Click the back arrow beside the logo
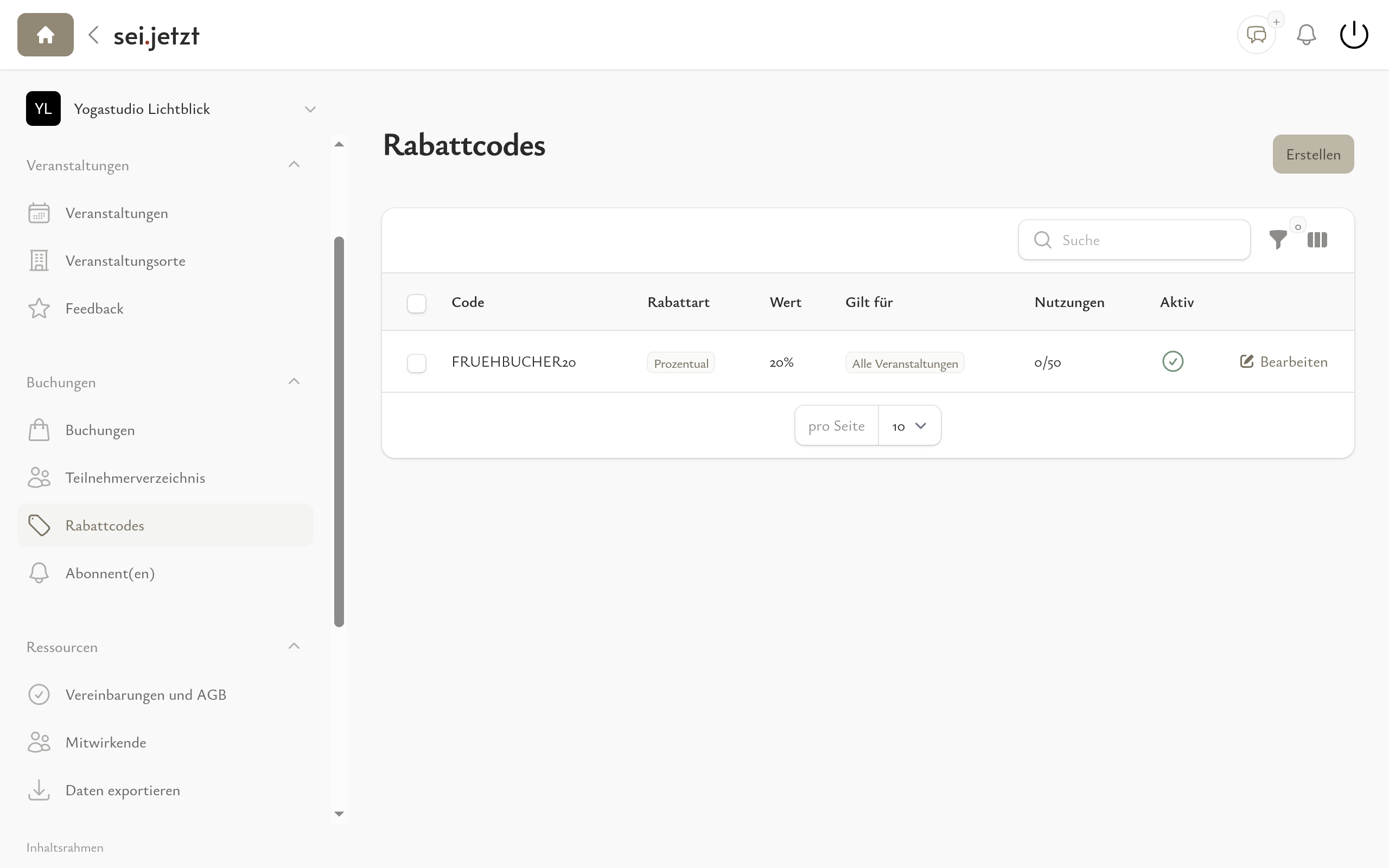The width and height of the screenshot is (1389, 868). pos(94,35)
